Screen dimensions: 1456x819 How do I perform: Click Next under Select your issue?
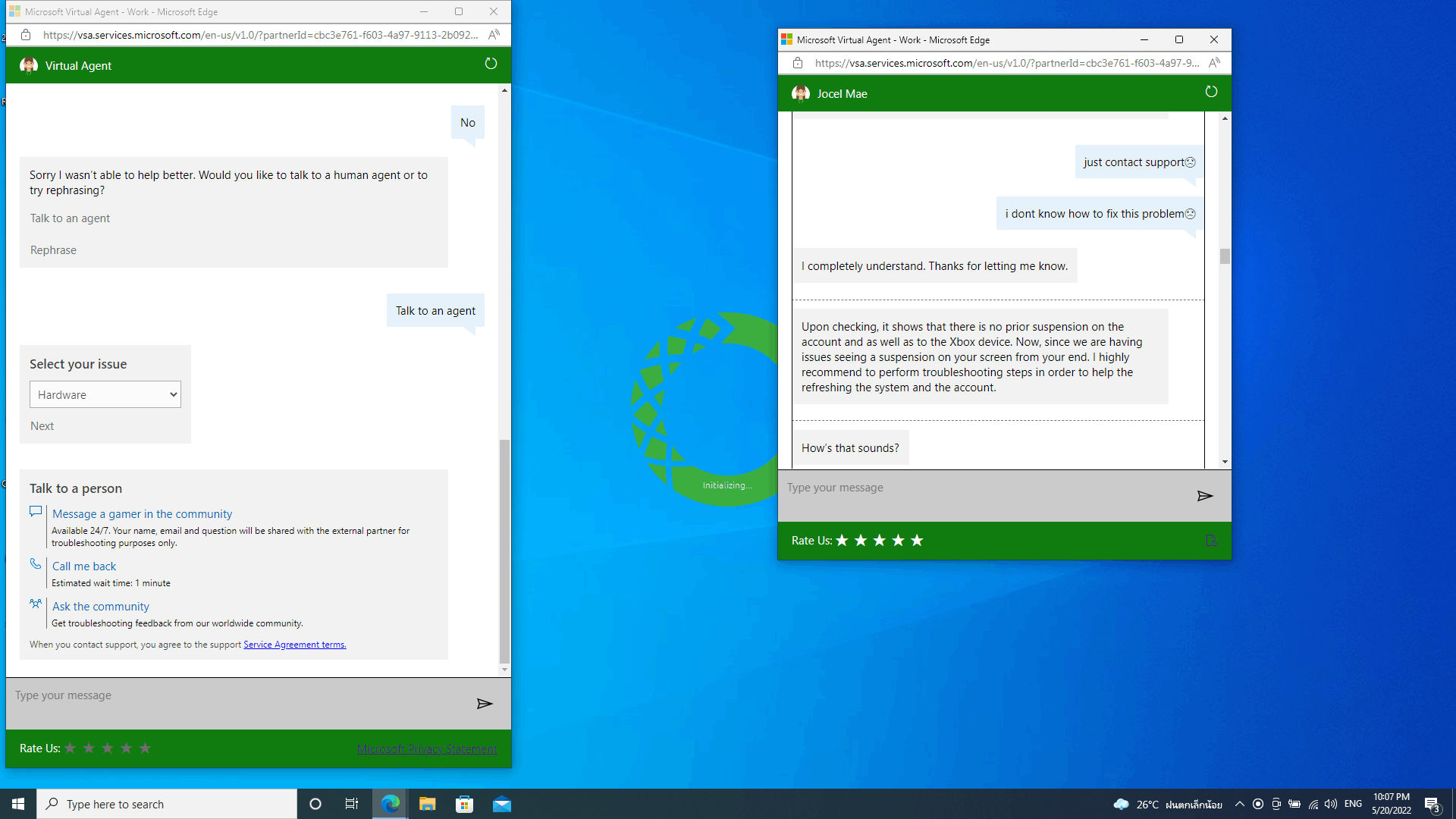tap(42, 426)
